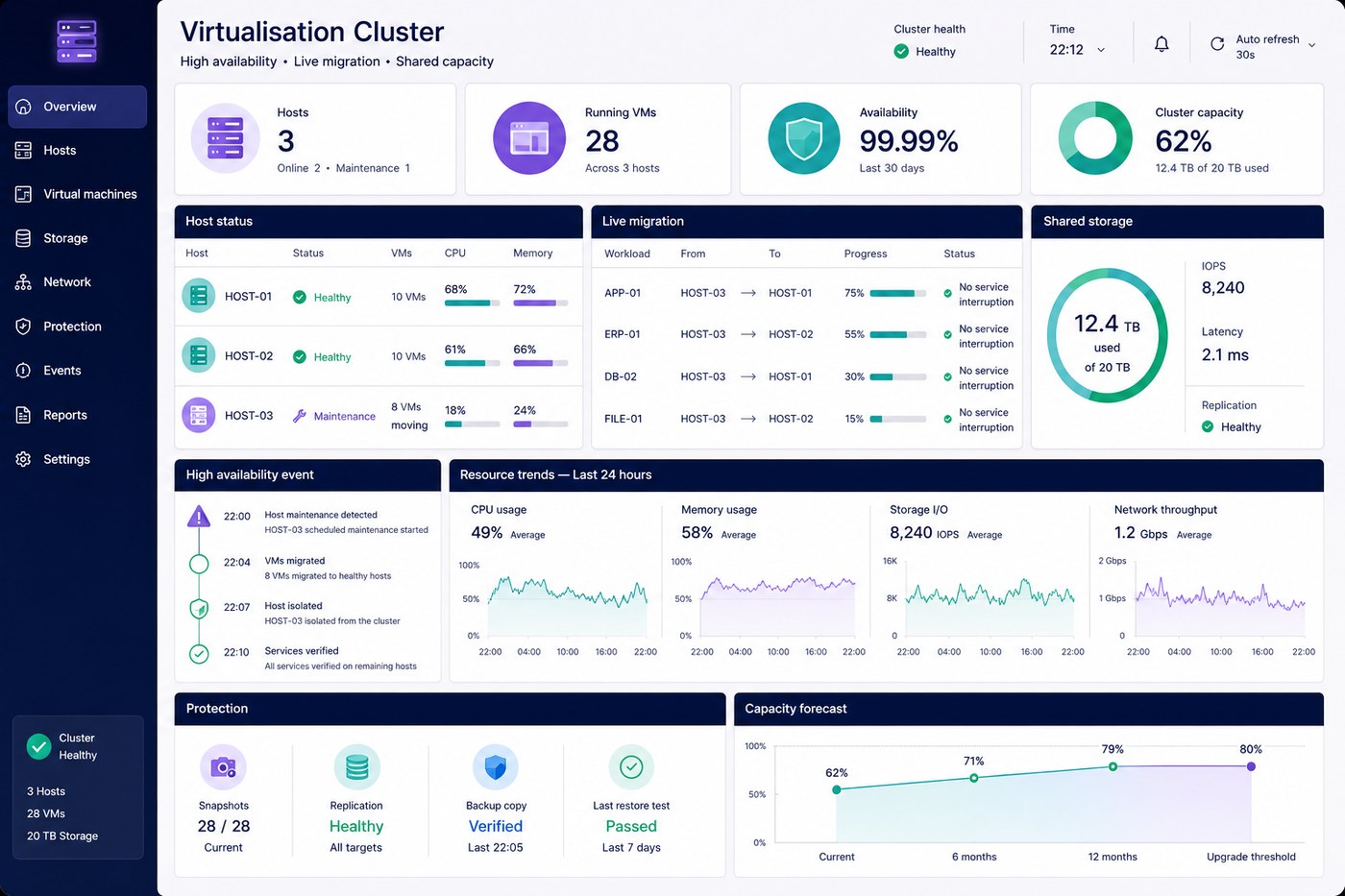1345x896 pixels.
Task: Click the APP-01 workload name
Action: coord(623,293)
